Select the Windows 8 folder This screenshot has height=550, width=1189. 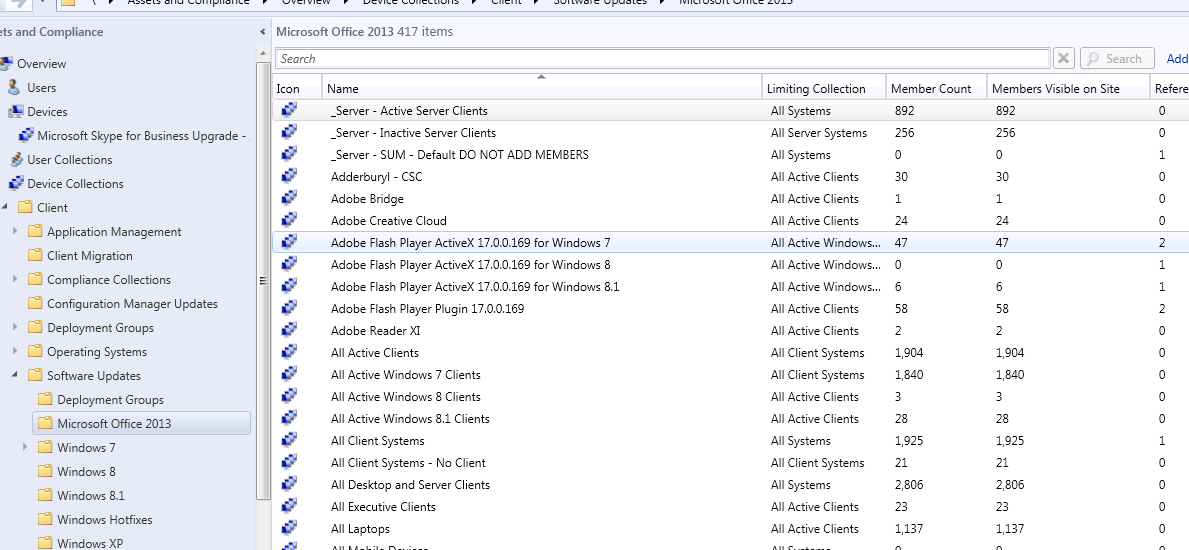click(x=86, y=472)
